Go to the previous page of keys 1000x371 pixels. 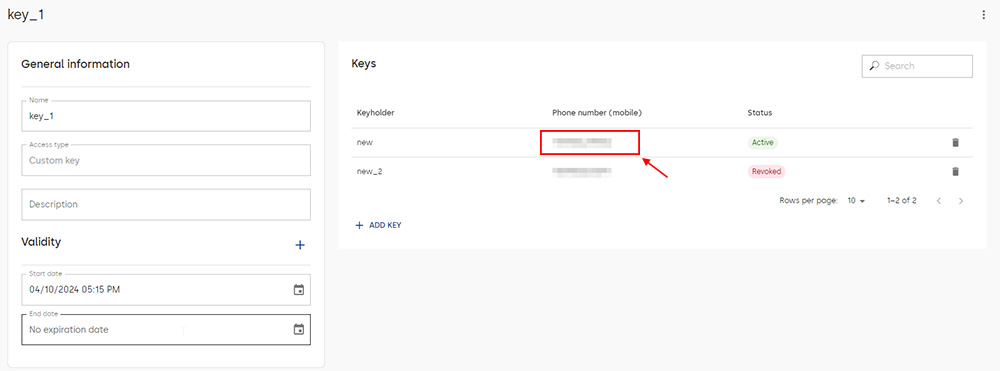coord(939,201)
